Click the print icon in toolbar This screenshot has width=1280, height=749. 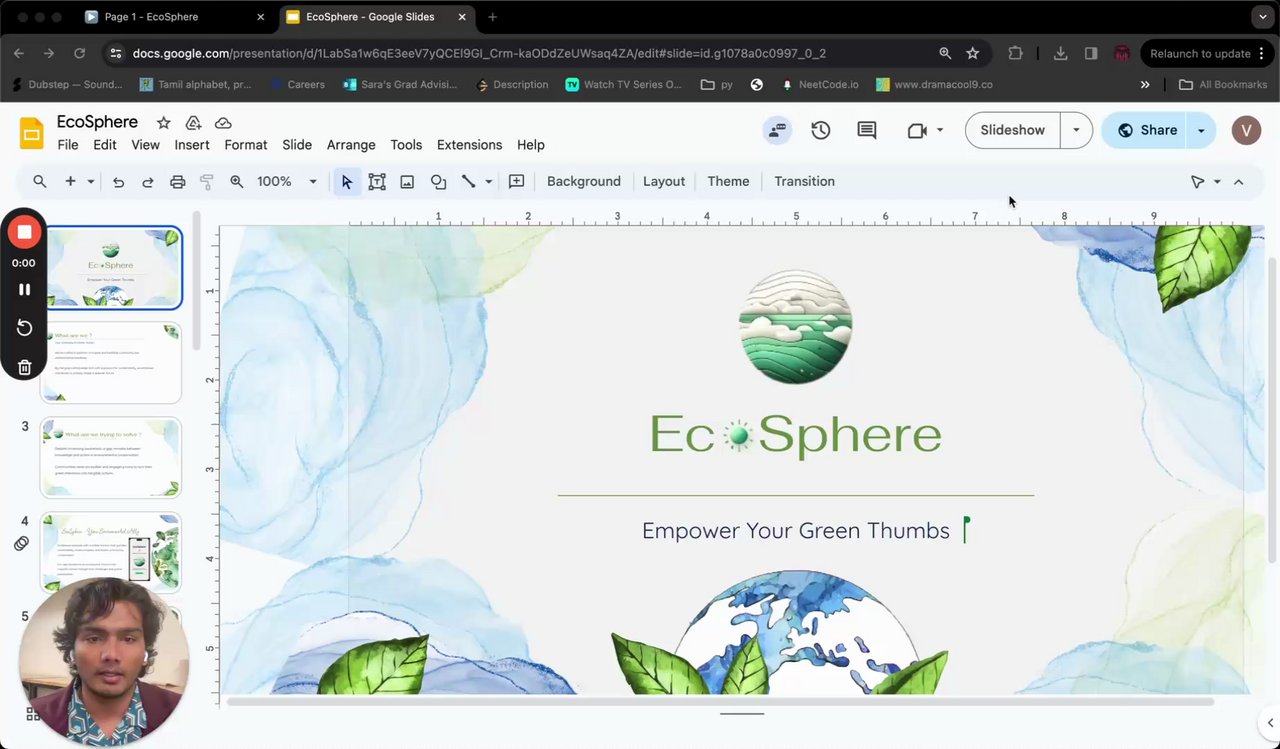[x=178, y=181]
